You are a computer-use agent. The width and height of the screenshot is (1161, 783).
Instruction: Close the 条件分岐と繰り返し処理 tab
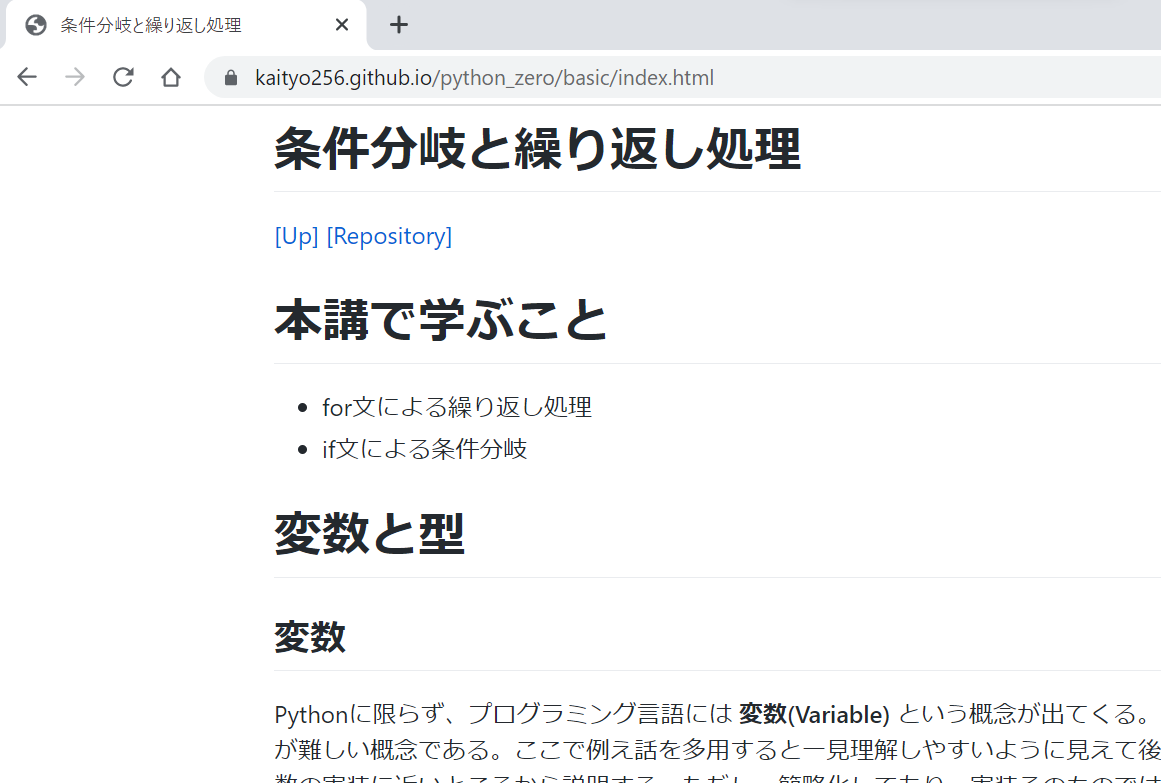click(x=341, y=24)
